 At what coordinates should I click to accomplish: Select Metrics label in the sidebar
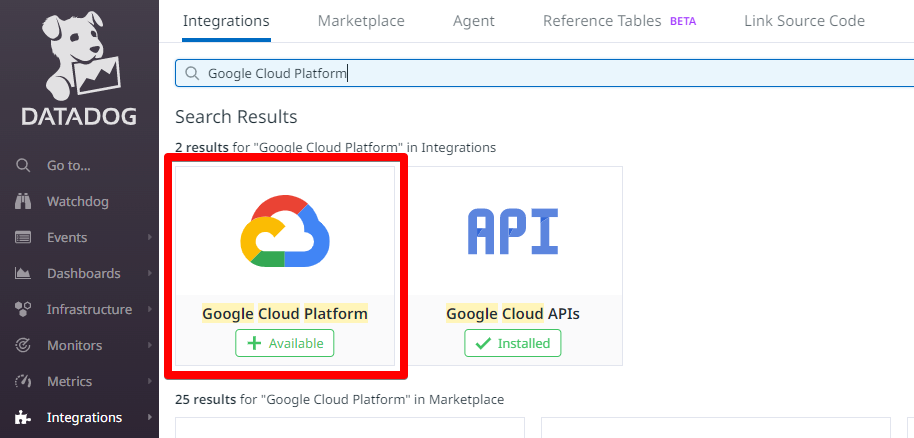click(x=69, y=381)
